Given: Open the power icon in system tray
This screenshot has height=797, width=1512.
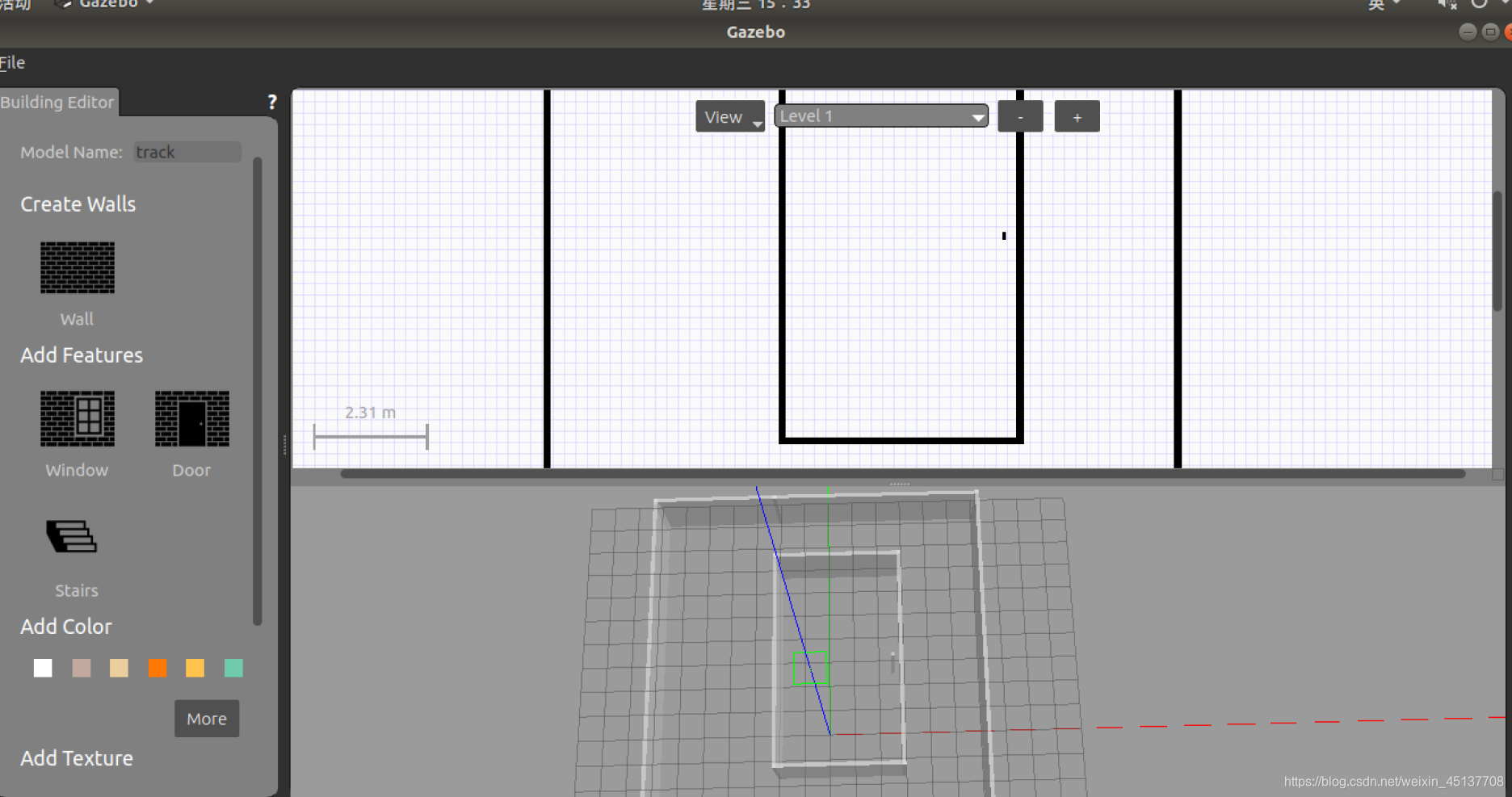Looking at the screenshot, I should tap(1479, 4).
